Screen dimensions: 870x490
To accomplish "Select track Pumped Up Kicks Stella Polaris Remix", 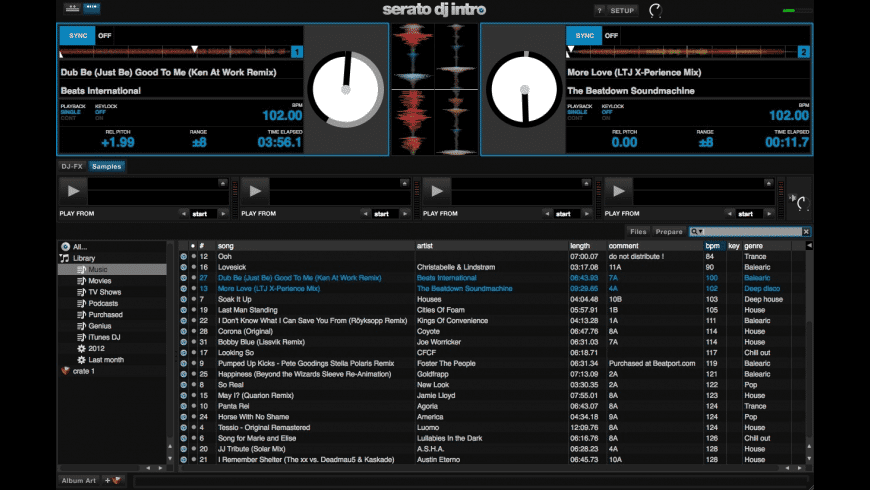I will click(x=492, y=363).
